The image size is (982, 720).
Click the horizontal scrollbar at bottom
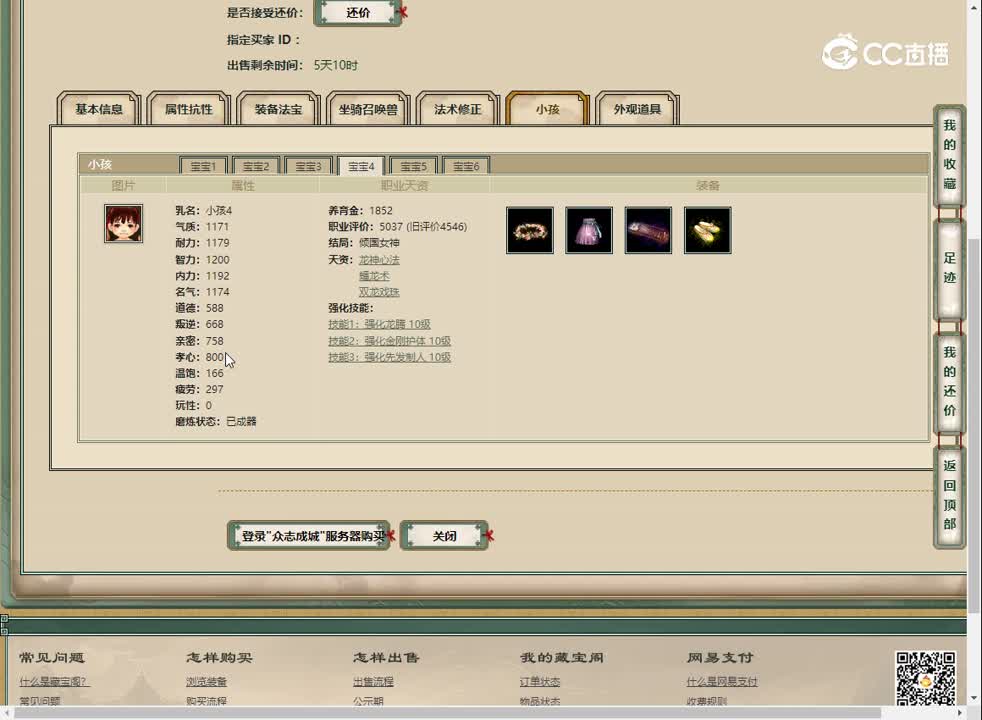447,713
